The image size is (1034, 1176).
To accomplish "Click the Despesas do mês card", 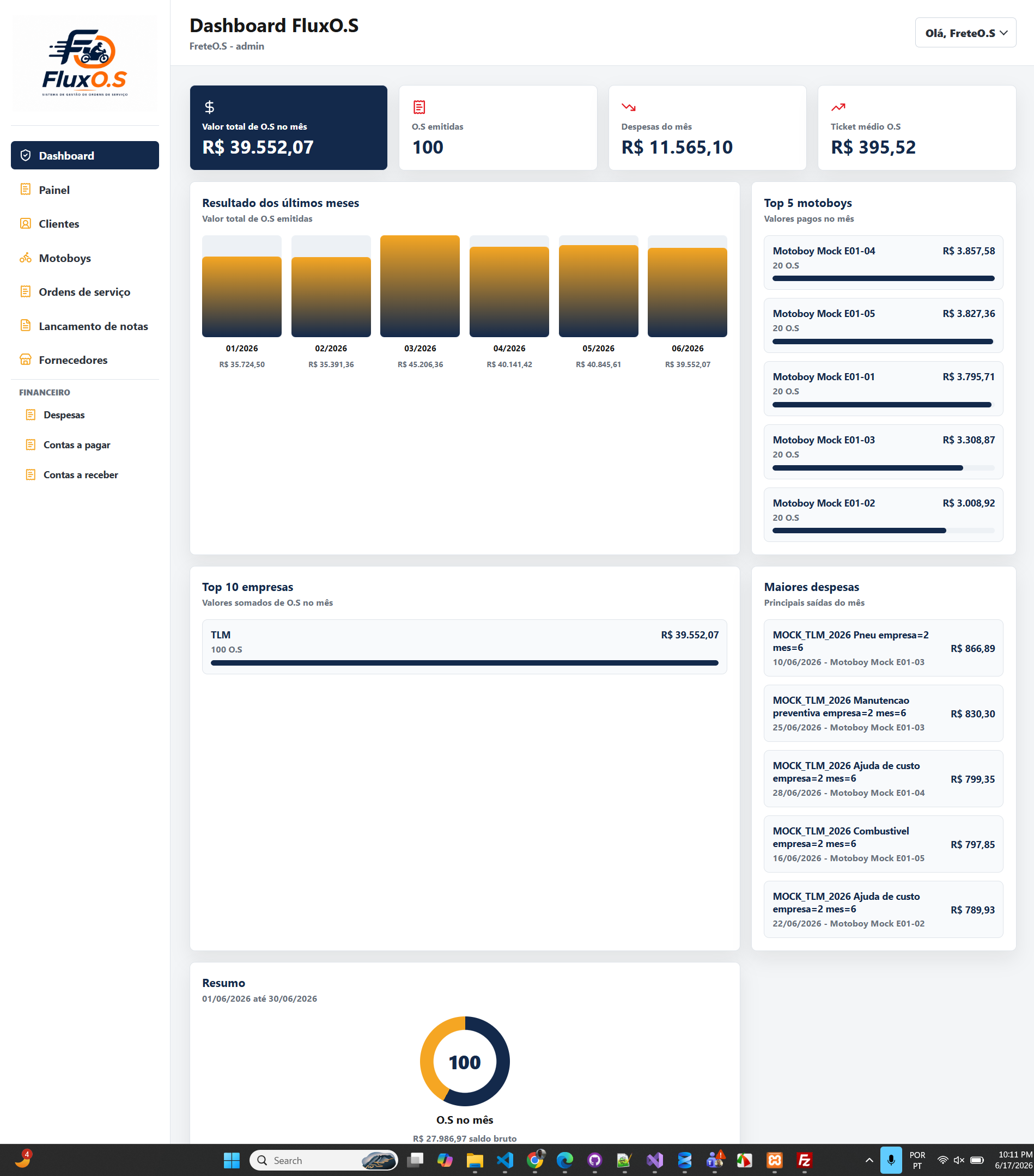I will (x=707, y=127).
